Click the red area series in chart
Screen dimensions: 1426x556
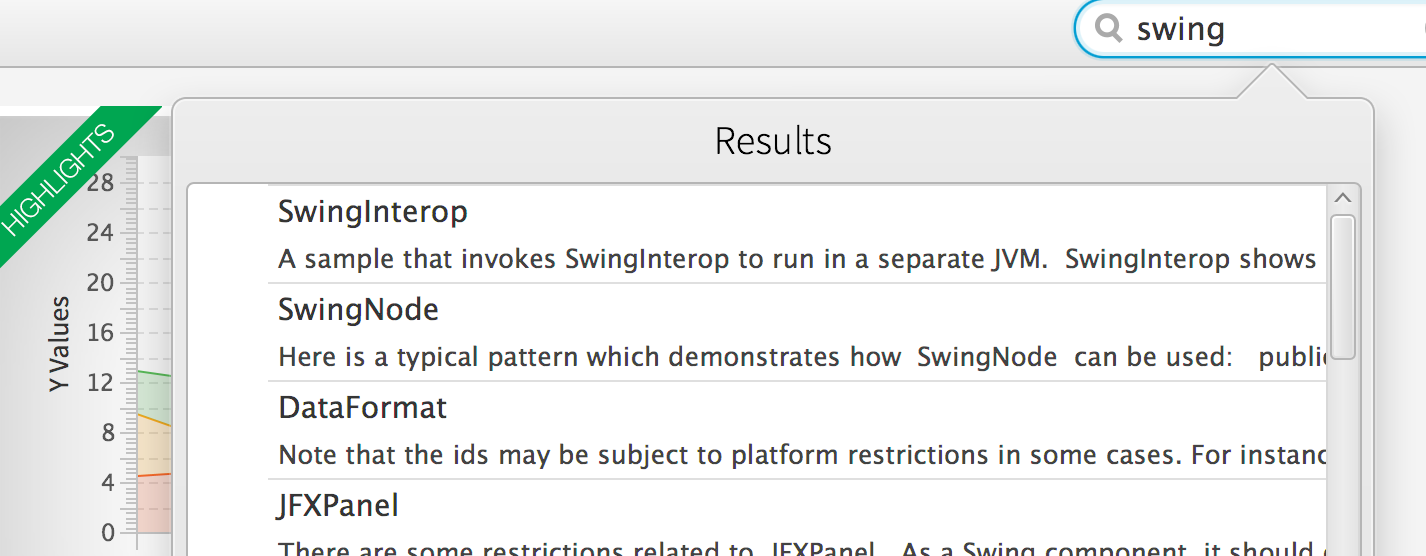pyautogui.click(x=155, y=503)
